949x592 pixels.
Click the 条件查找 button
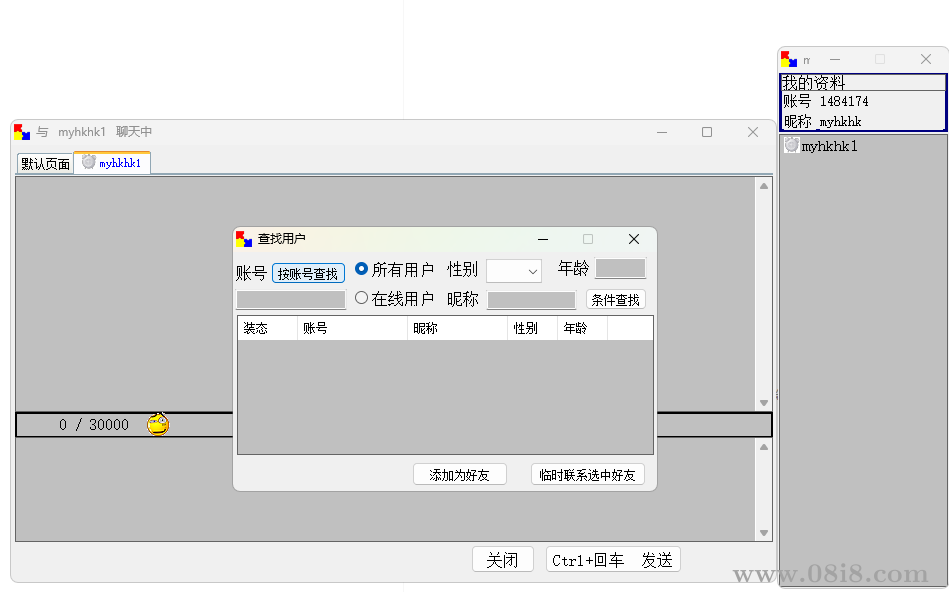615,298
